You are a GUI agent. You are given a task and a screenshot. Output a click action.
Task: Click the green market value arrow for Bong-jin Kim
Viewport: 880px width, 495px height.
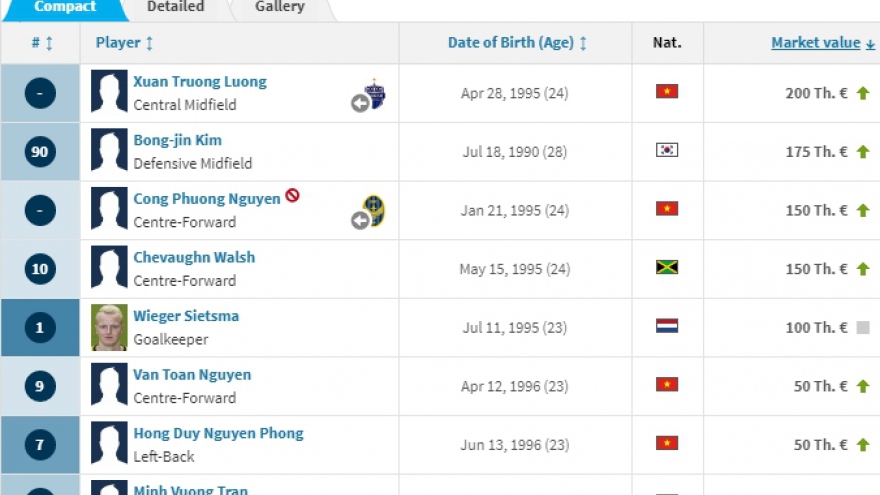[863, 151]
